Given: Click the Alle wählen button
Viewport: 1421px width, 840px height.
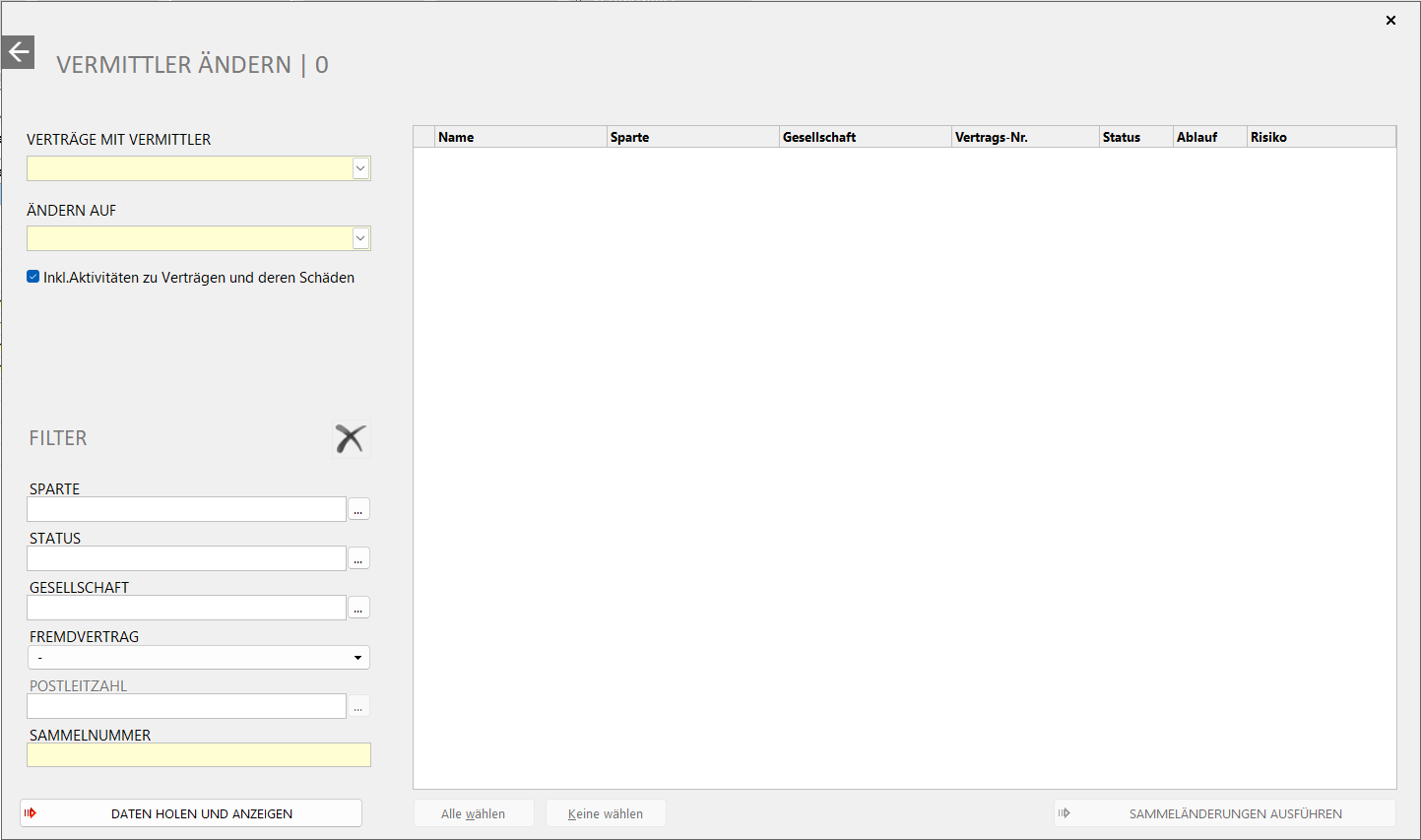Looking at the screenshot, I should (474, 813).
